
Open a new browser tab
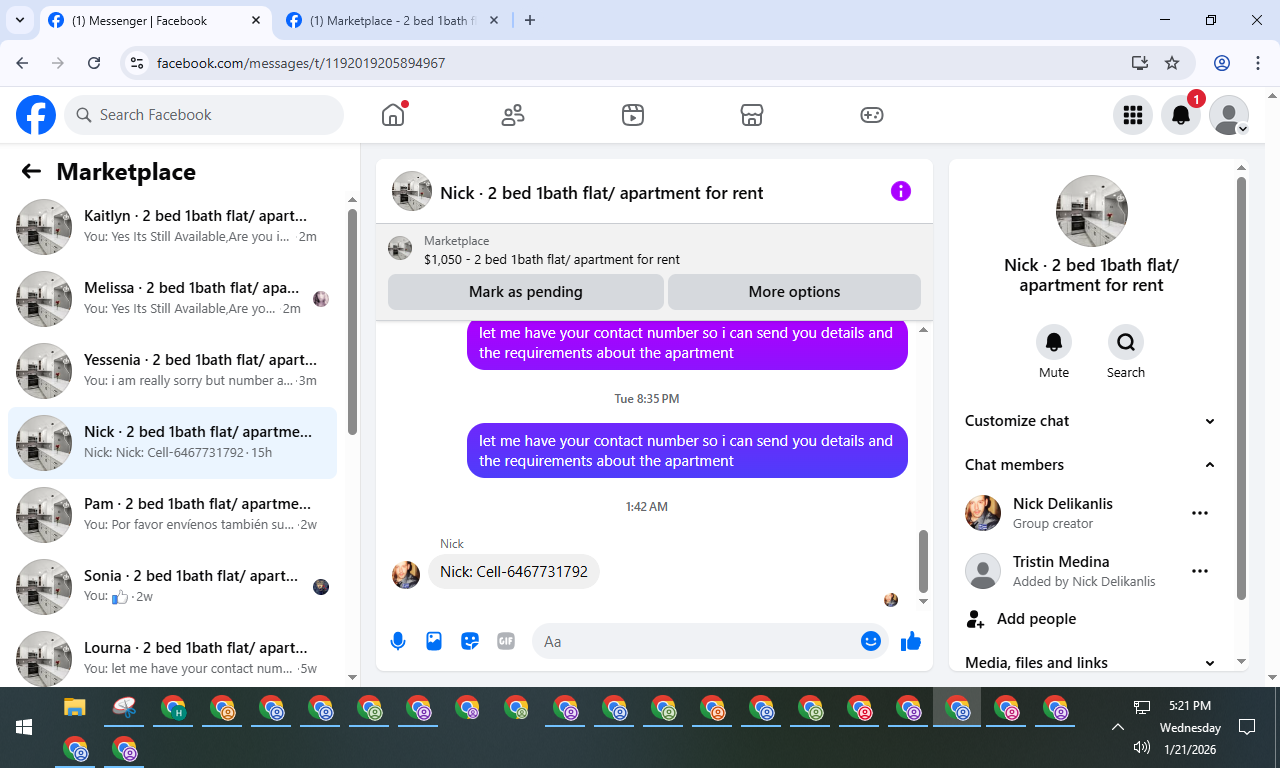coord(530,20)
